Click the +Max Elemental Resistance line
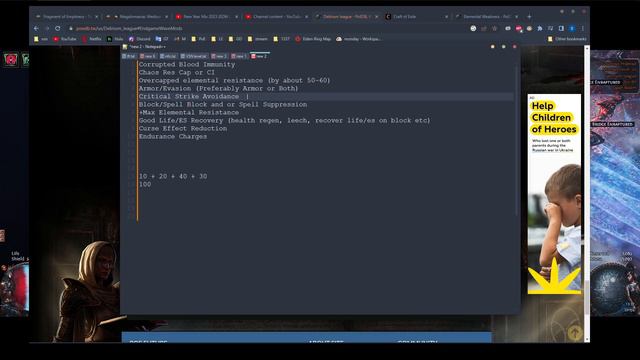This screenshot has width=640, height=360. 189,113
